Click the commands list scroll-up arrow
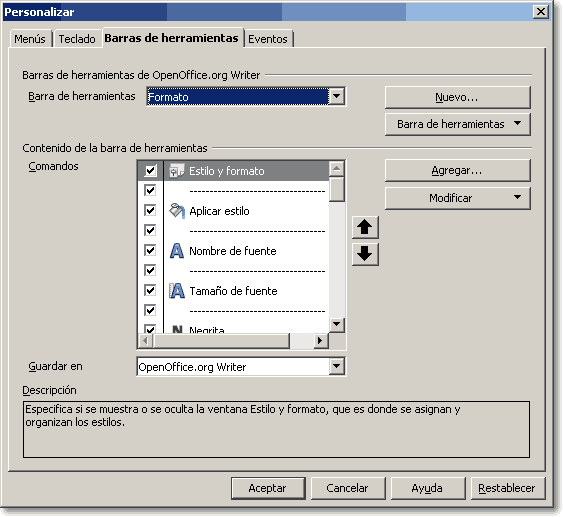The width and height of the screenshot is (563, 517). pyautogui.click(x=337, y=168)
